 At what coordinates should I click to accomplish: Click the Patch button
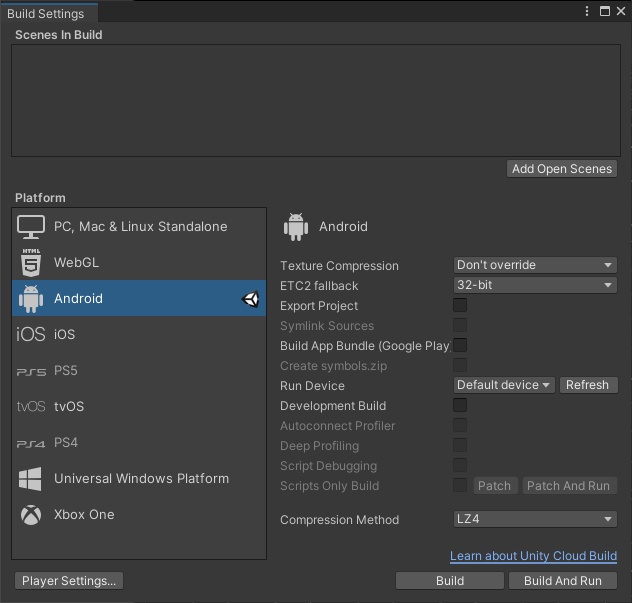[x=495, y=486]
